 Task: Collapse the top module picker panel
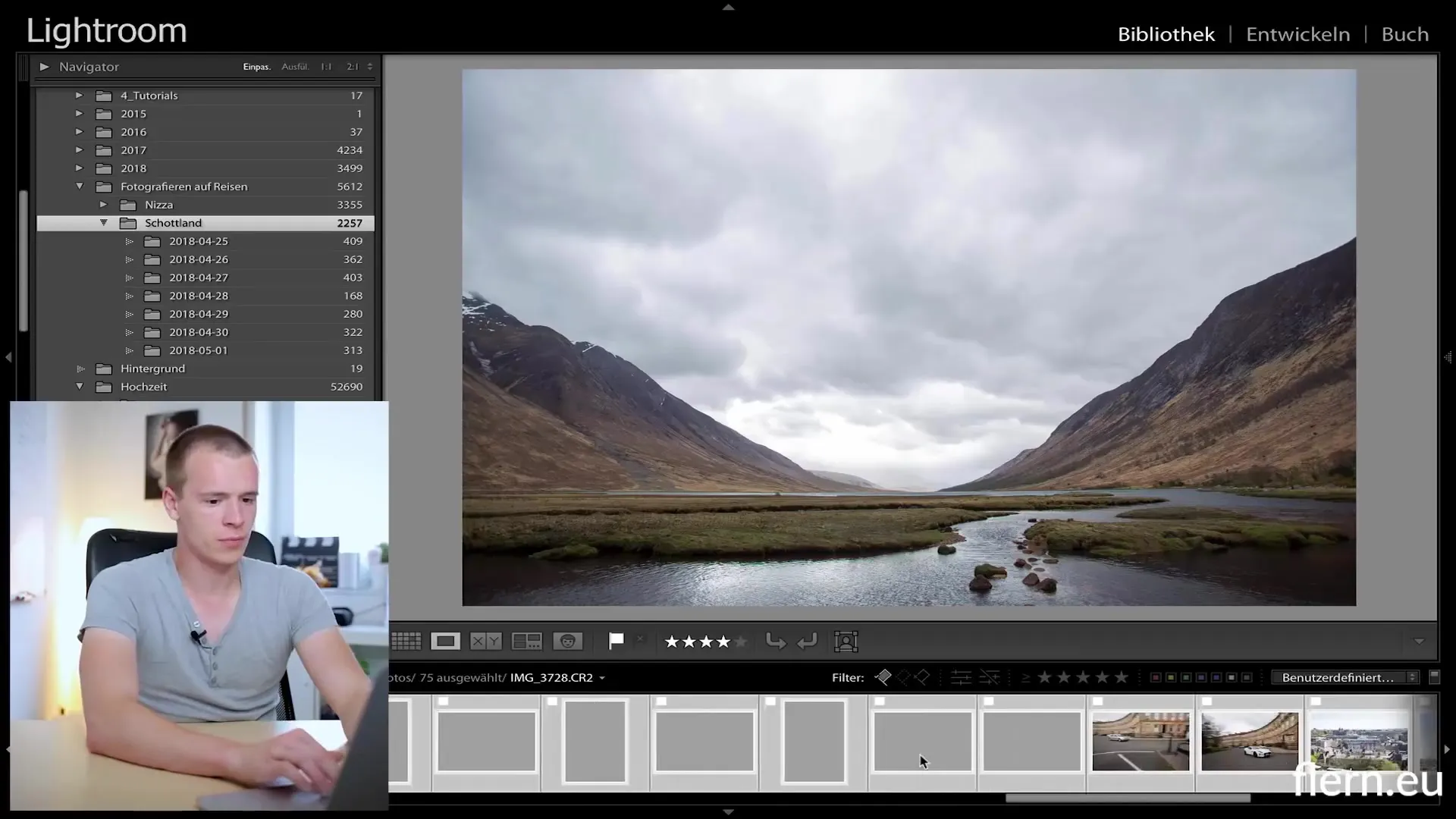coord(728,7)
